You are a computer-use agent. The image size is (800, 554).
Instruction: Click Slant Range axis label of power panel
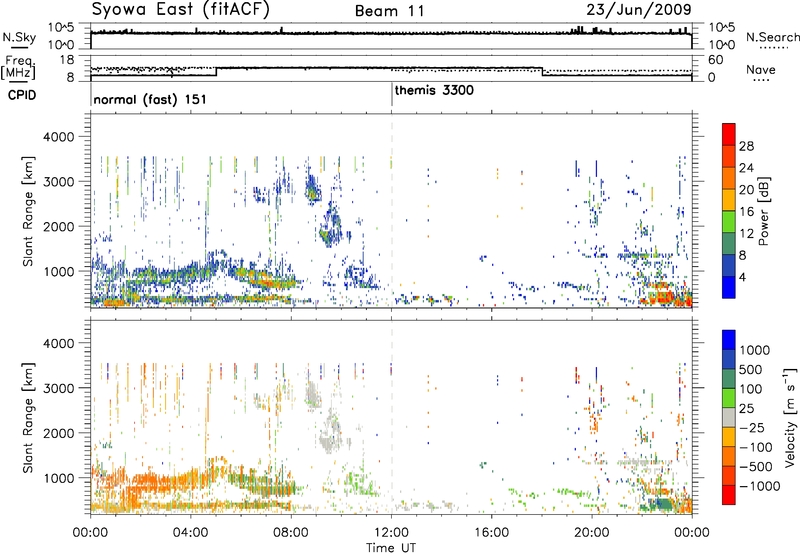(28, 211)
